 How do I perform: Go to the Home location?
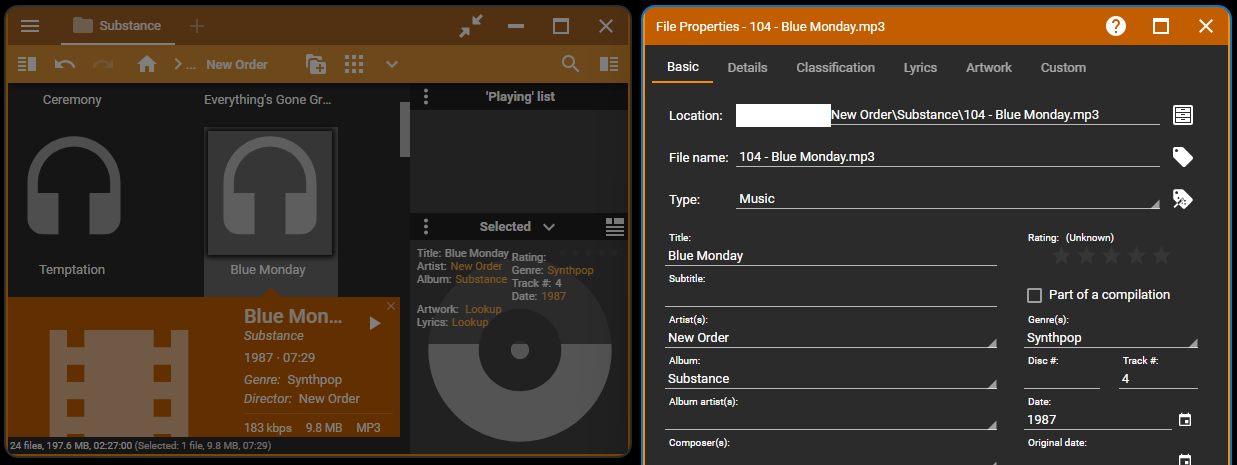click(x=147, y=64)
